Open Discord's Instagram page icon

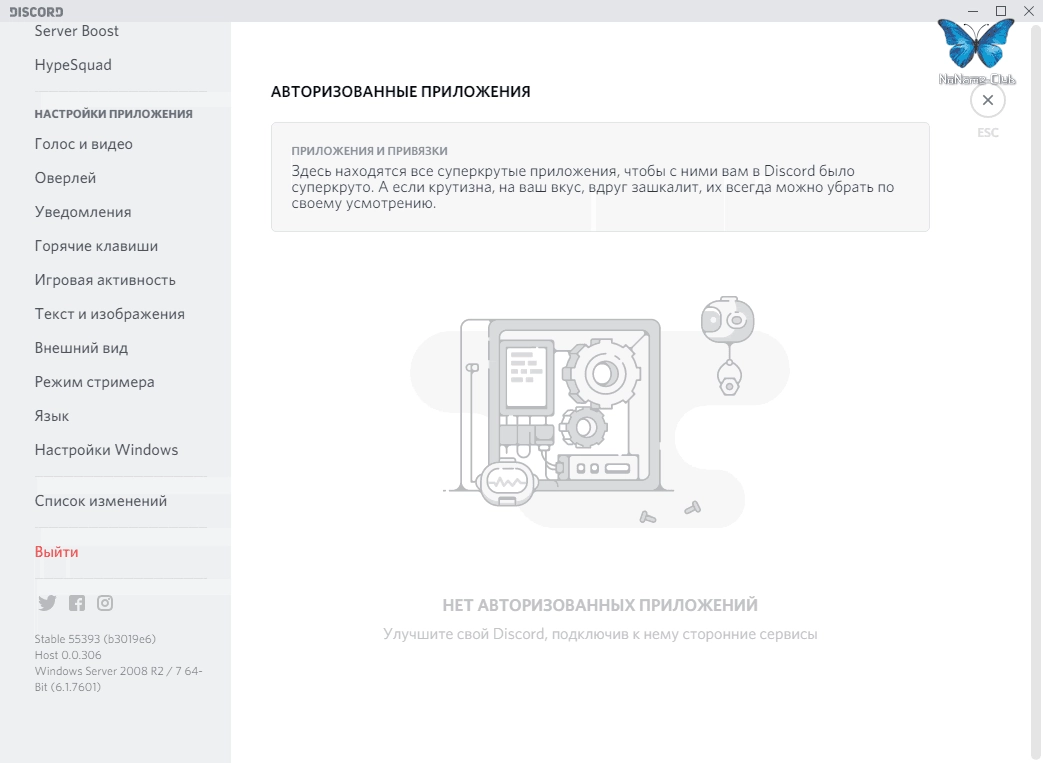pyautogui.click(x=105, y=603)
